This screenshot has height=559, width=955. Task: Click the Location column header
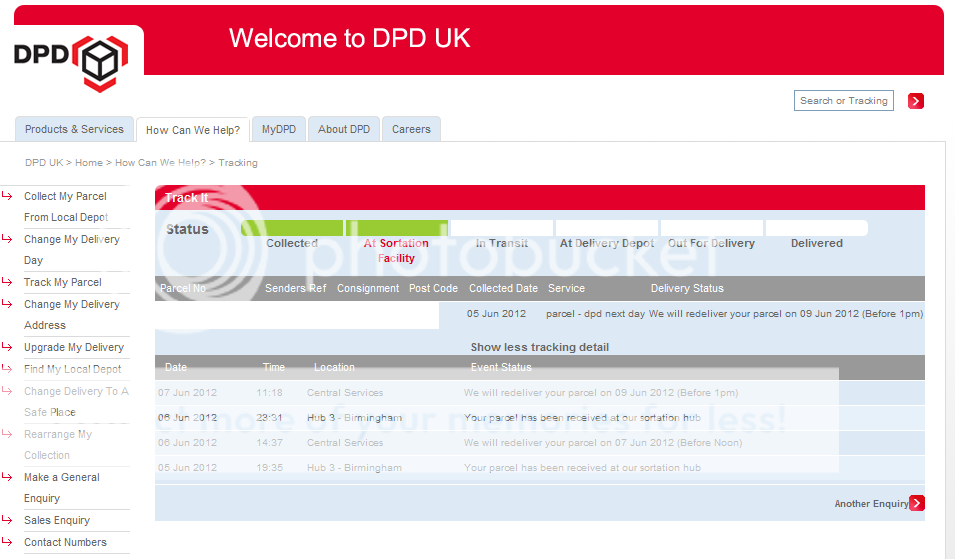pyautogui.click(x=334, y=367)
